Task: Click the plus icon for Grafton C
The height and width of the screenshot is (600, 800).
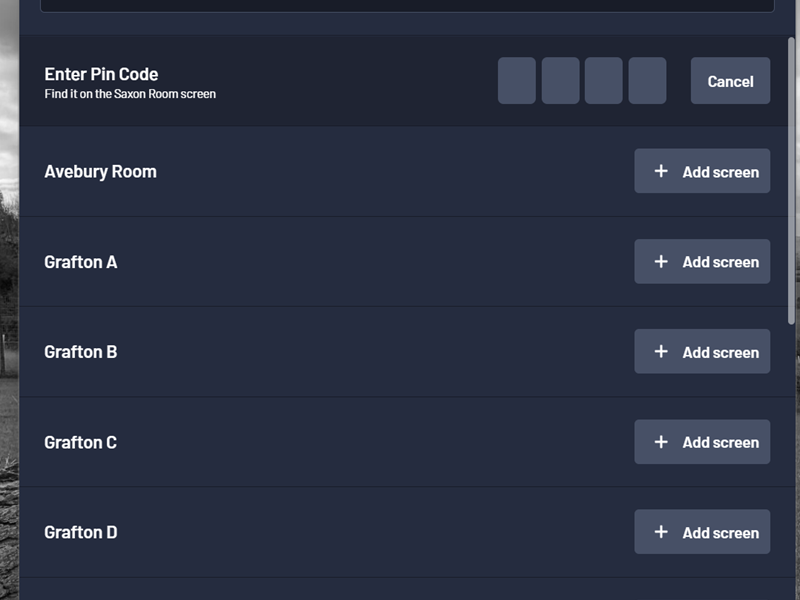Action: [x=661, y=442]
